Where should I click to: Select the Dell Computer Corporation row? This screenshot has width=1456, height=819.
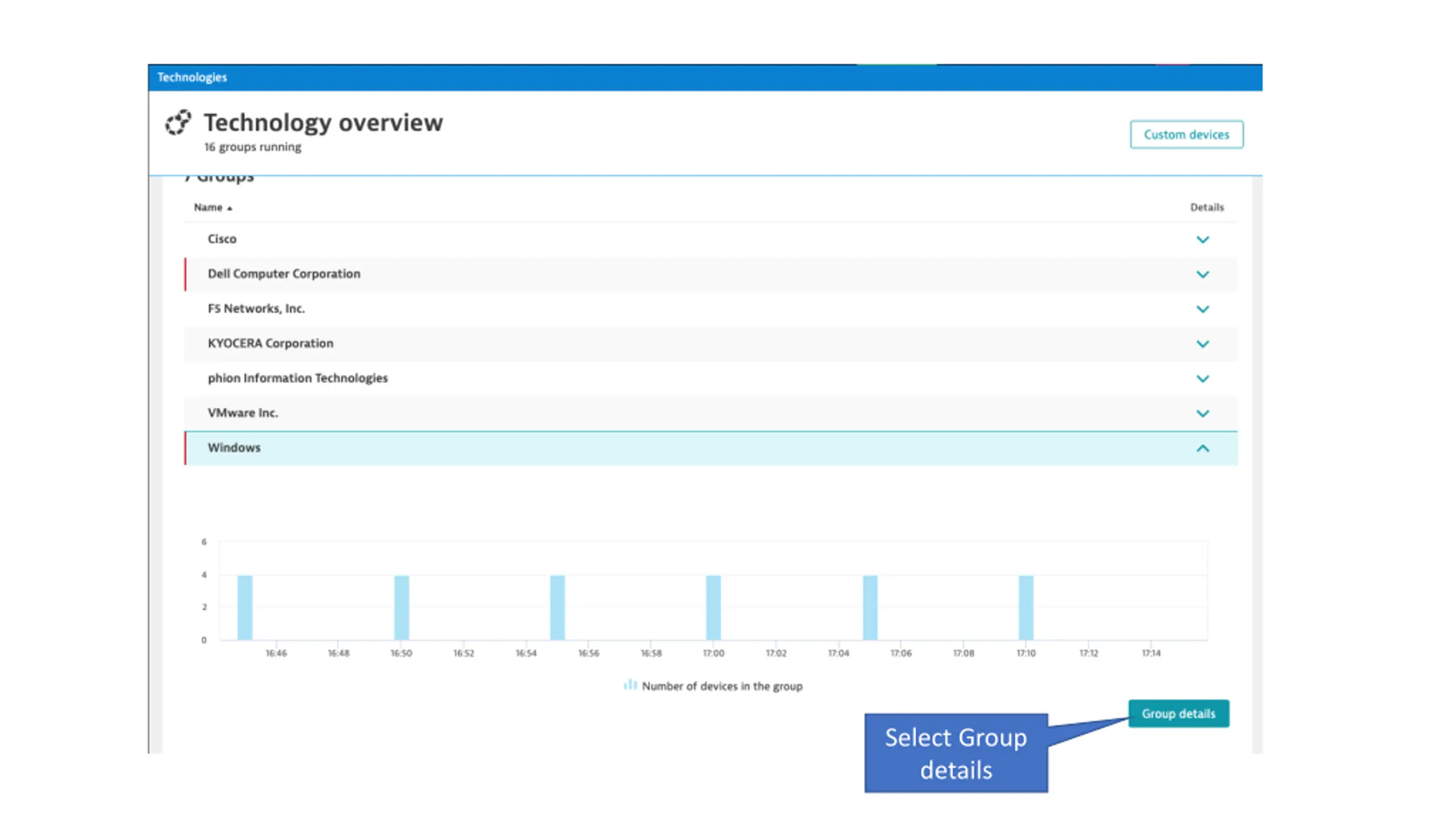click(x=284, y=274)
